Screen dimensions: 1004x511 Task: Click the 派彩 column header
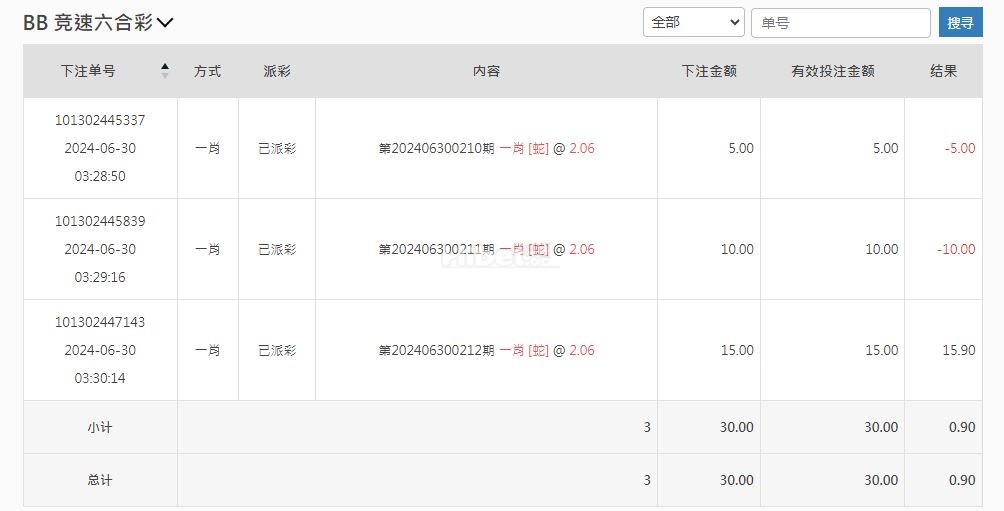click(x=277, y=71)
